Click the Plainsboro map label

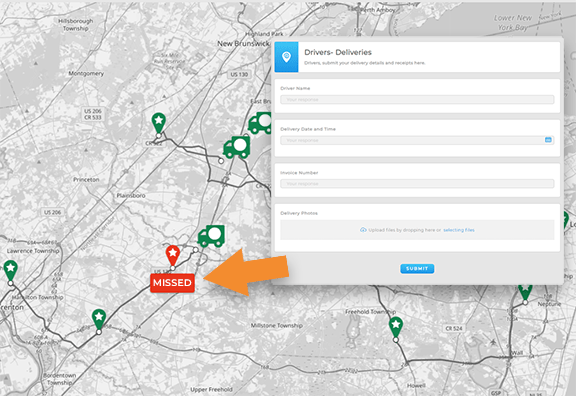131,195
